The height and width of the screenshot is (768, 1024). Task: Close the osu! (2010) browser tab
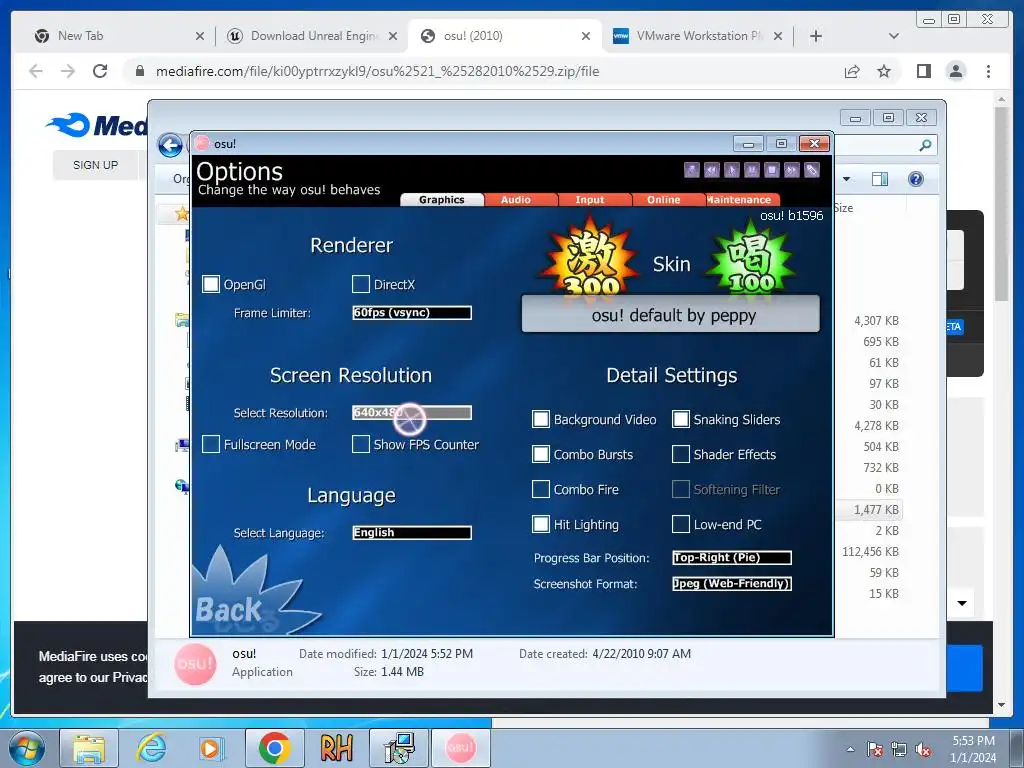[x=586, y=36]
